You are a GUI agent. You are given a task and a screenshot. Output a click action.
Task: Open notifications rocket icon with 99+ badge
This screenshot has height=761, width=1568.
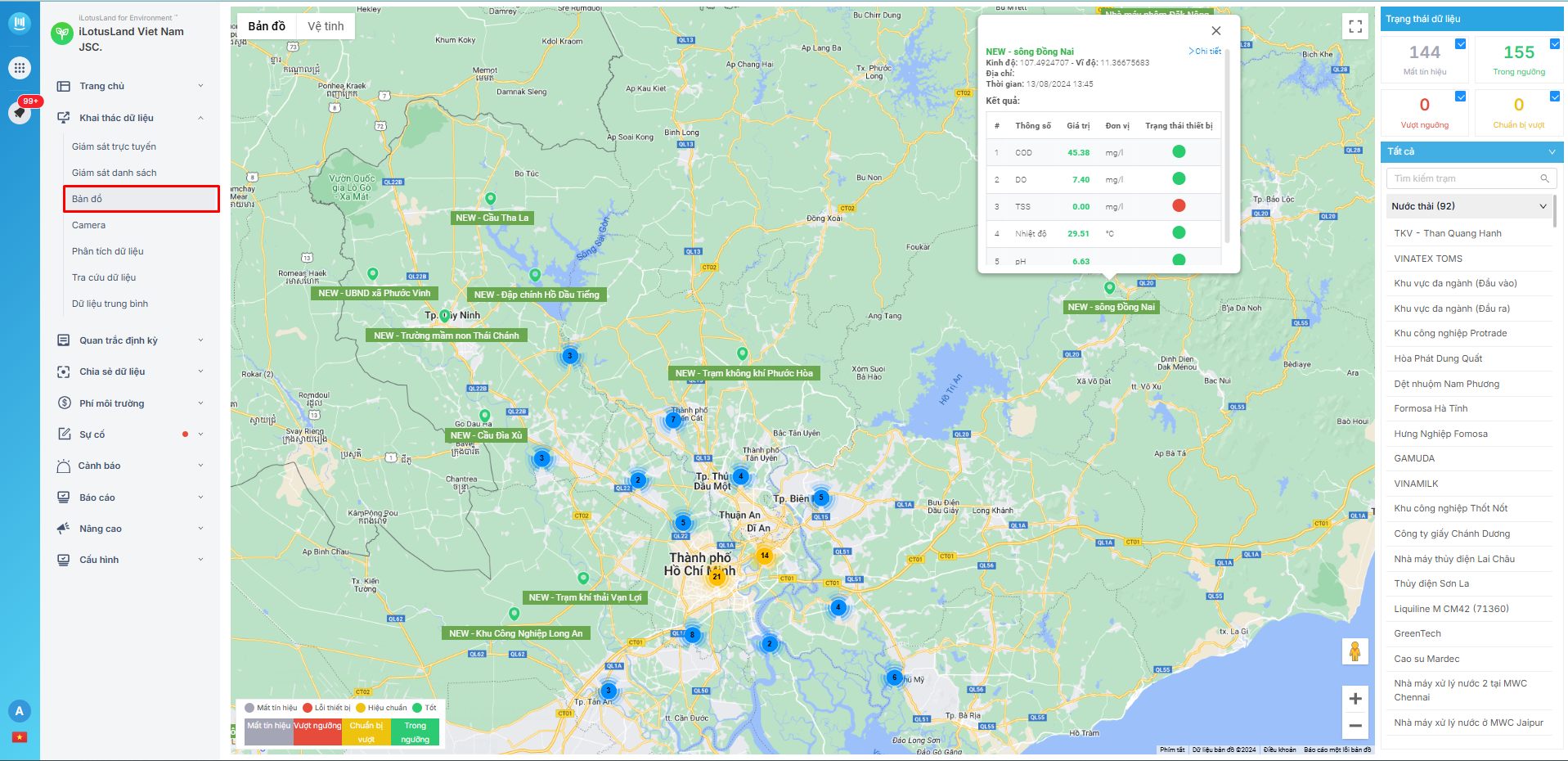click(x=20, y=112)
